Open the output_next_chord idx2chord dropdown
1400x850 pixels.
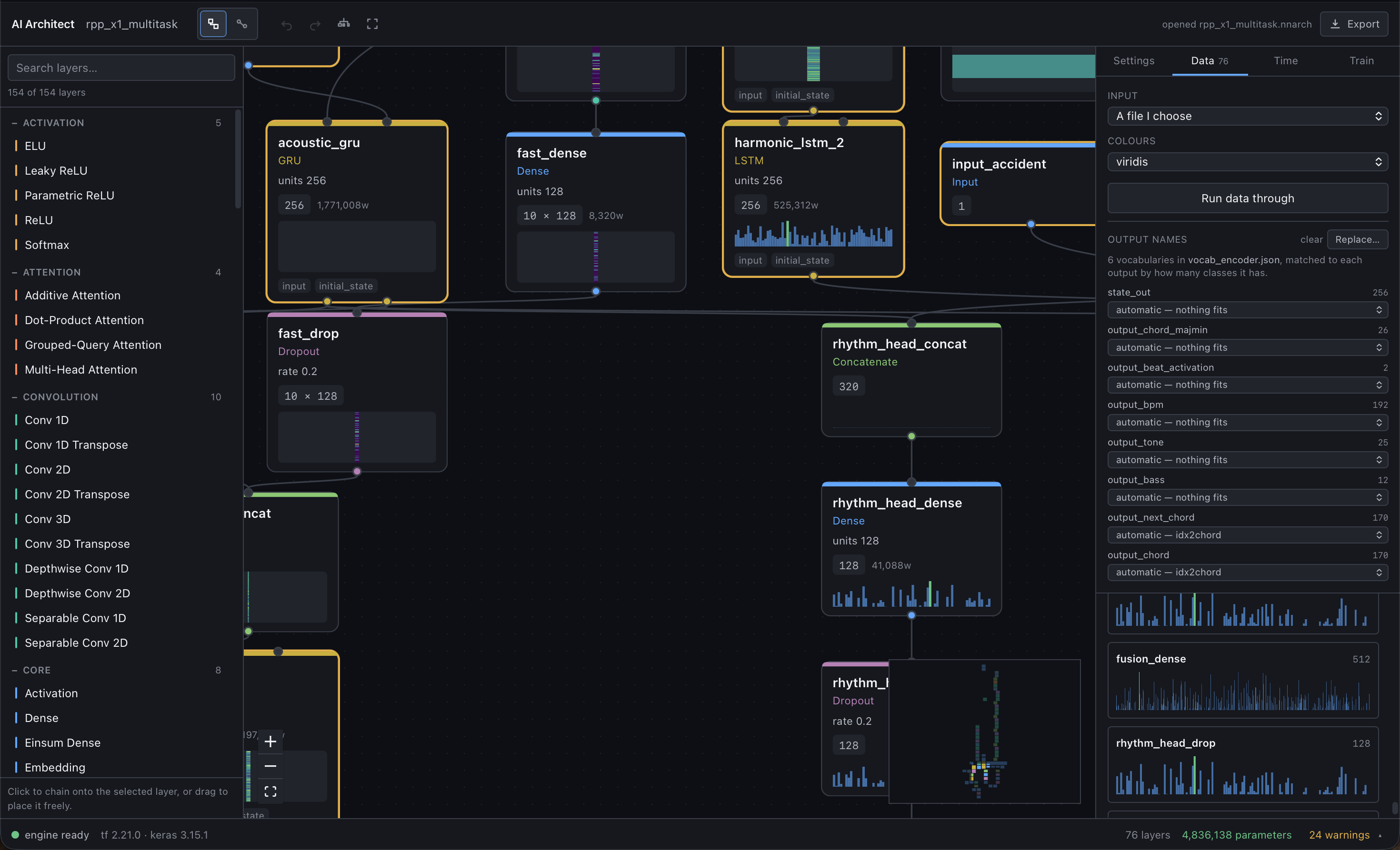(1248, 535)
